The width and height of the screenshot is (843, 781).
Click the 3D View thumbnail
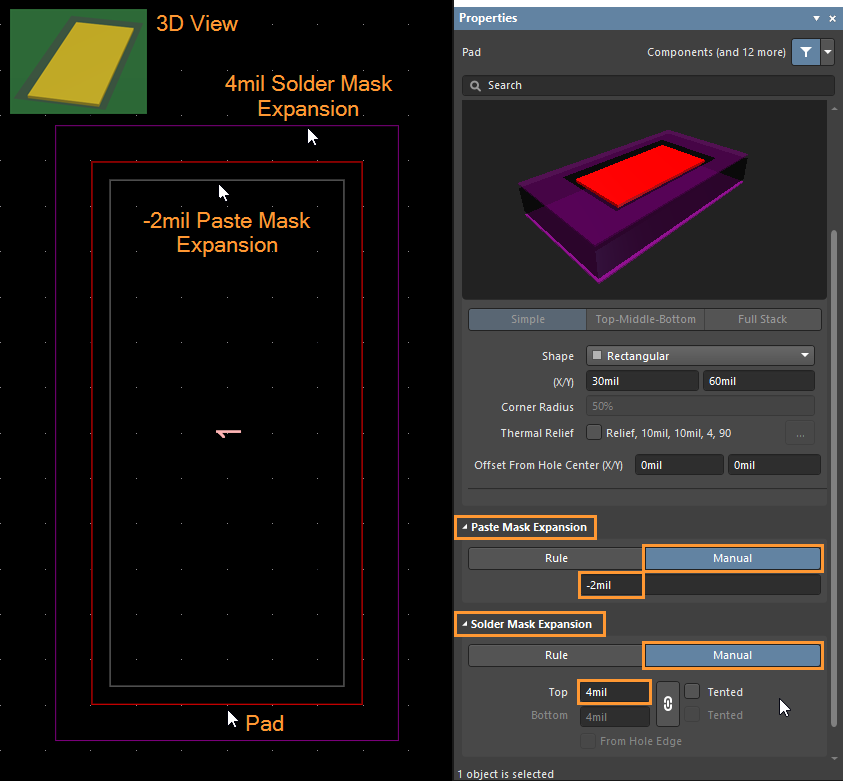78,62
